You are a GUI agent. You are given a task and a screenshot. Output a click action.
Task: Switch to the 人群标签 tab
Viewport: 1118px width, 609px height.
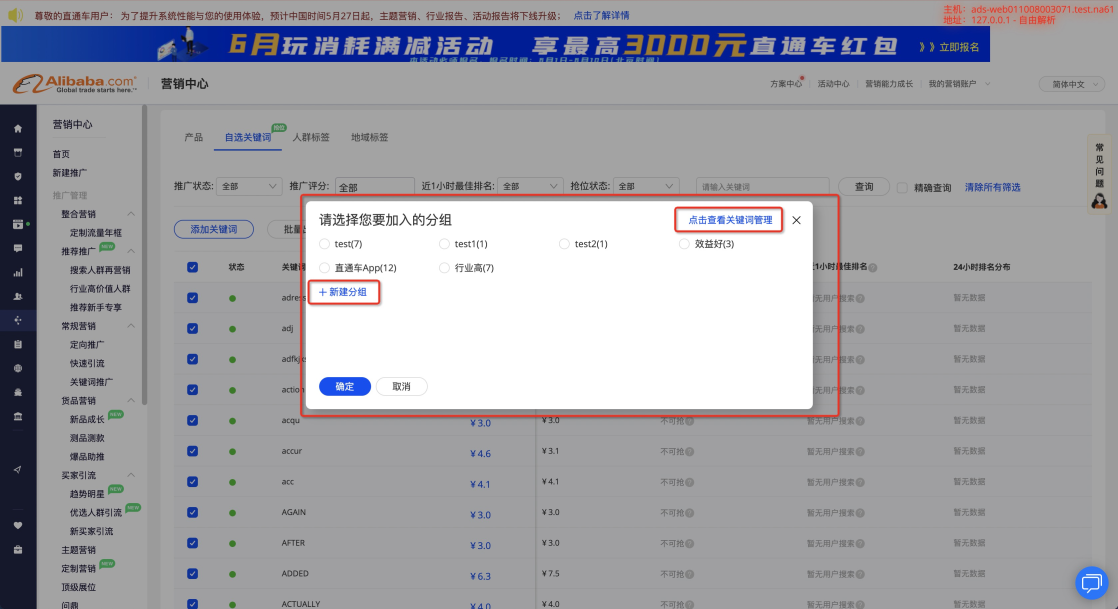(311, 137)
